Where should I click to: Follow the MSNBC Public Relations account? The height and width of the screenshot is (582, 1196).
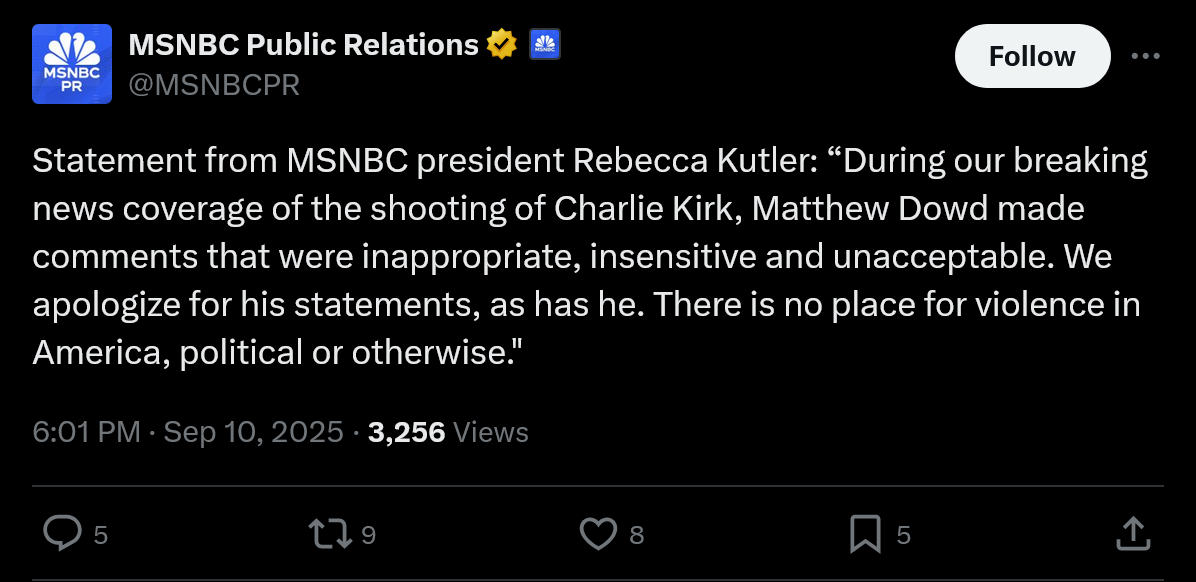(x=1032, y=56)
